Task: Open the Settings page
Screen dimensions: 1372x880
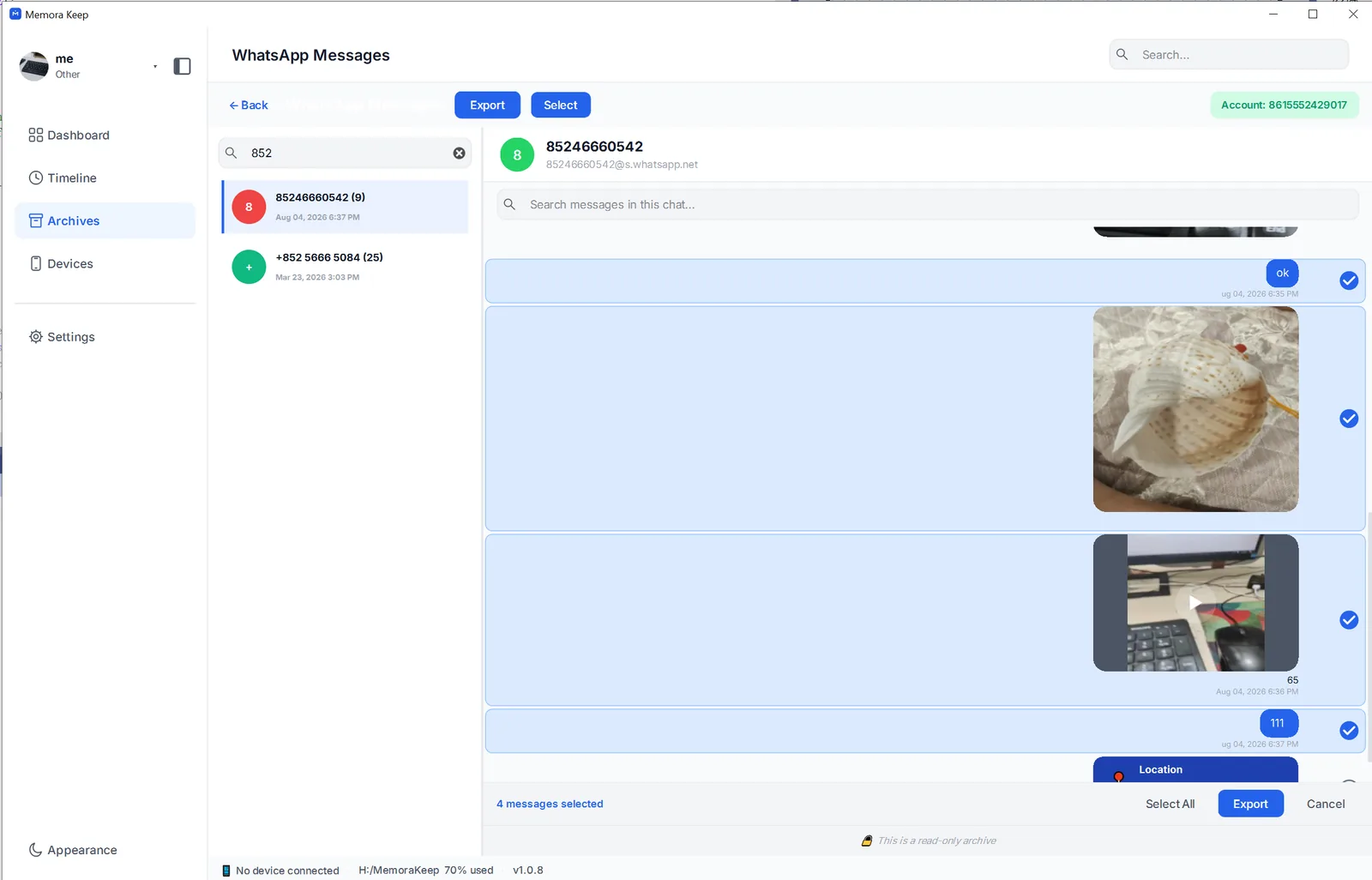Action: point(62,336)
